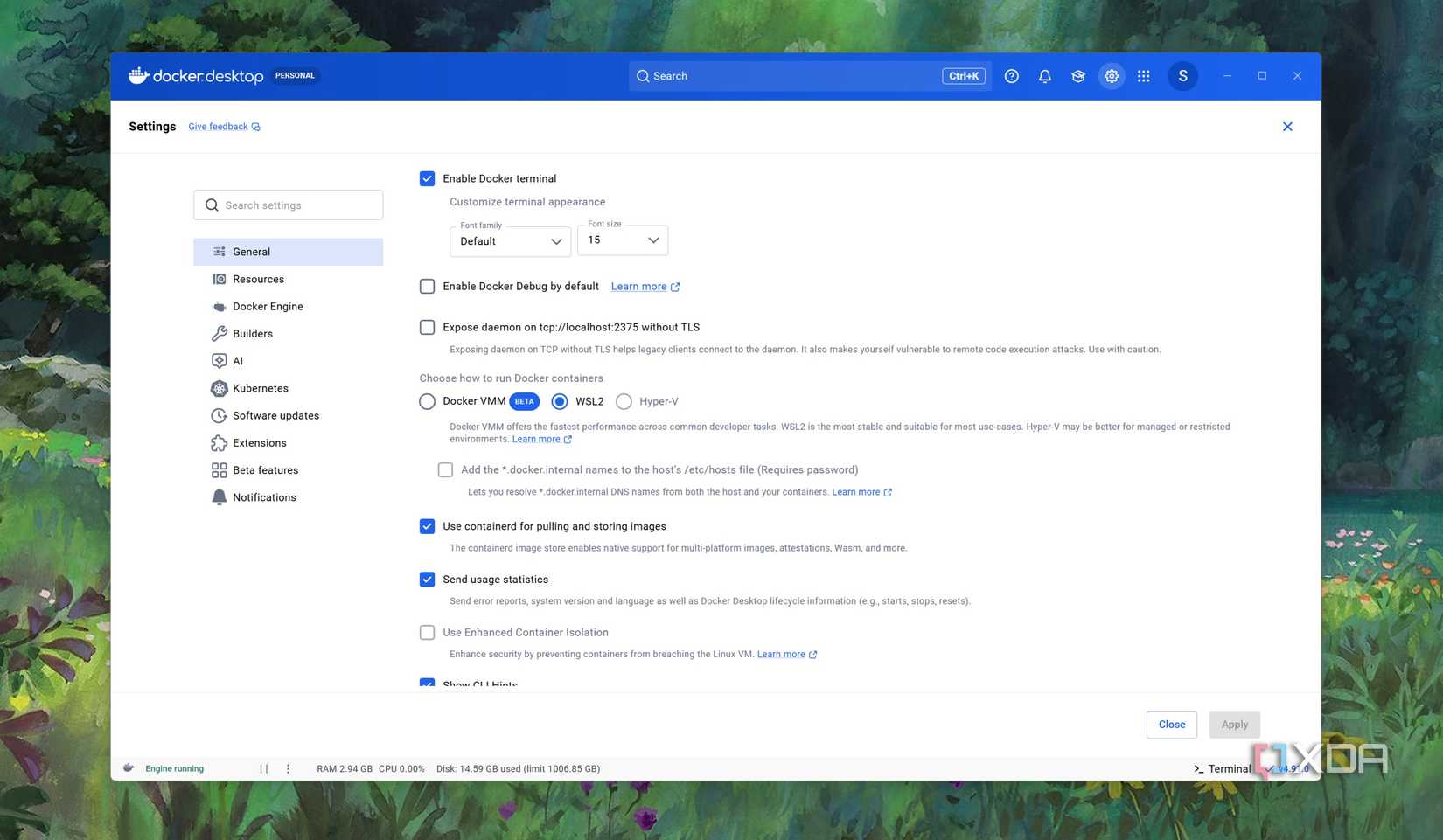Click the Docker Engine whale sidebar icon
1443x840 pixels.
(220, 307)
